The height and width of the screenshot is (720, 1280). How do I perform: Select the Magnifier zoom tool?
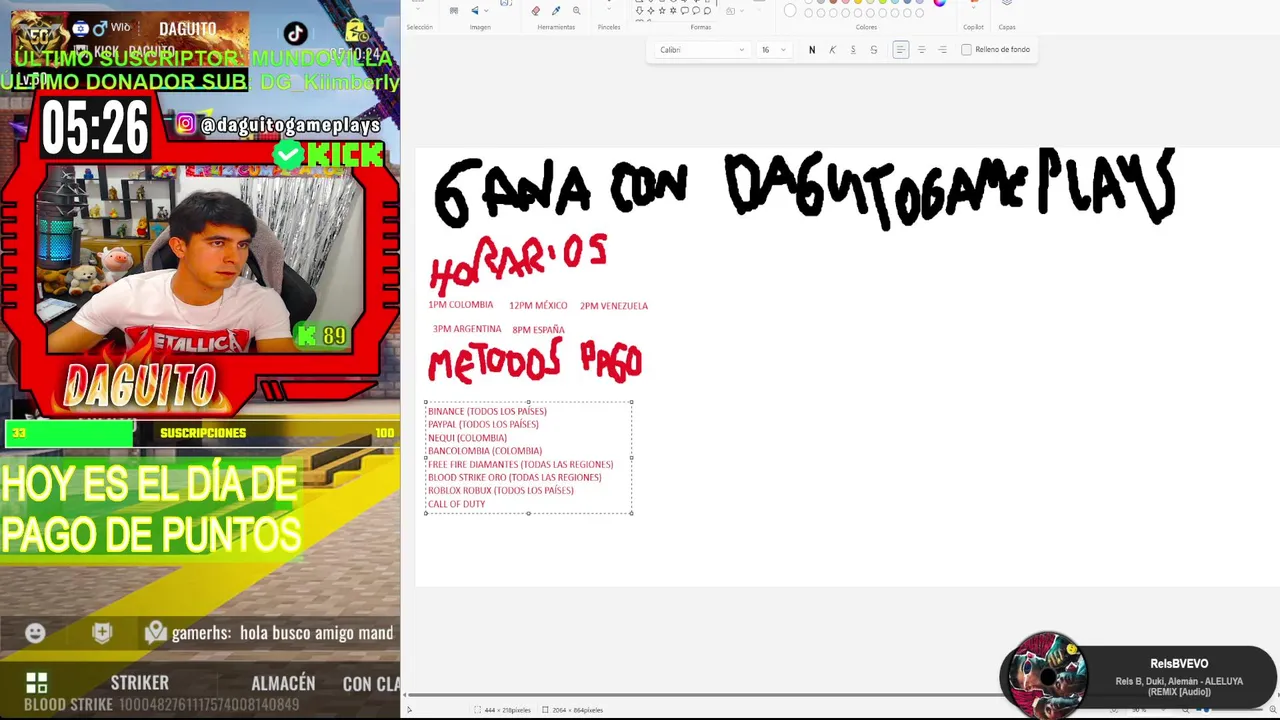click(576, 10)
